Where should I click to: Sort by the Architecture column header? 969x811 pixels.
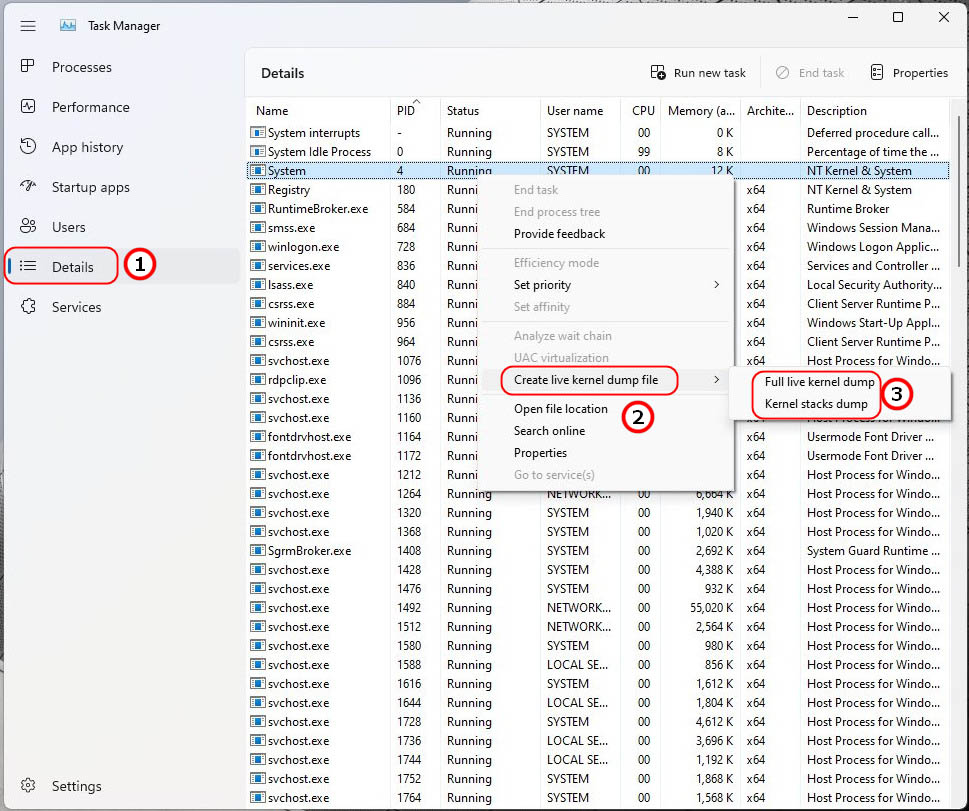coord(770,111)
